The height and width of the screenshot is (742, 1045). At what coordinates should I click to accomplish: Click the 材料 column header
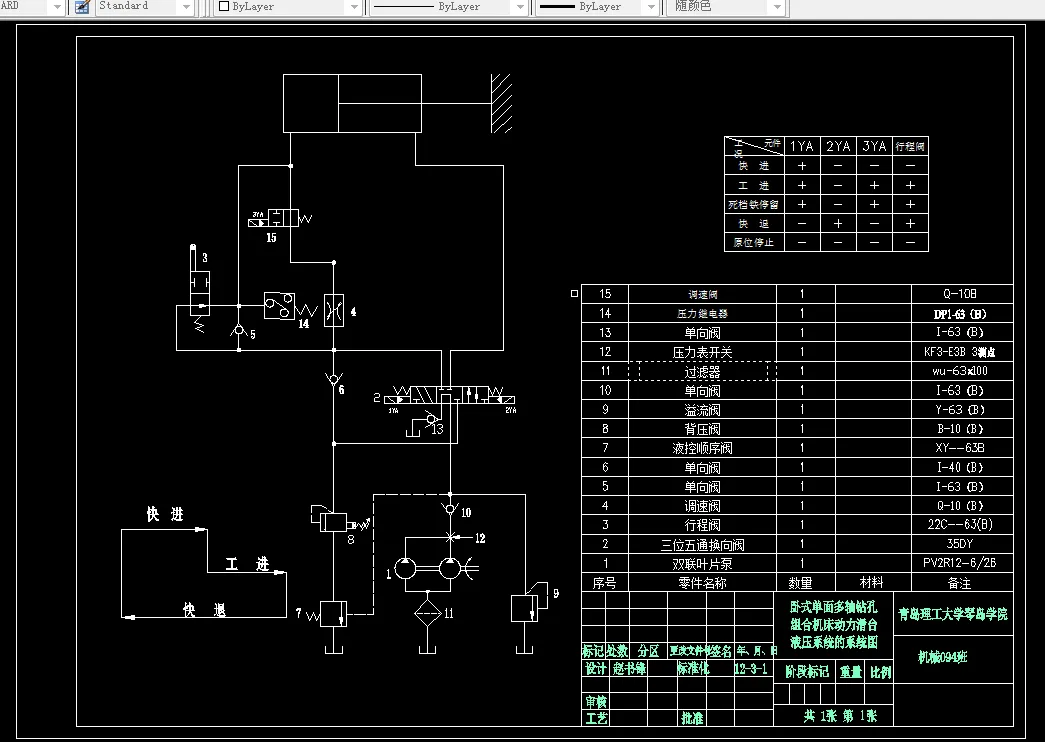point(872,583)
